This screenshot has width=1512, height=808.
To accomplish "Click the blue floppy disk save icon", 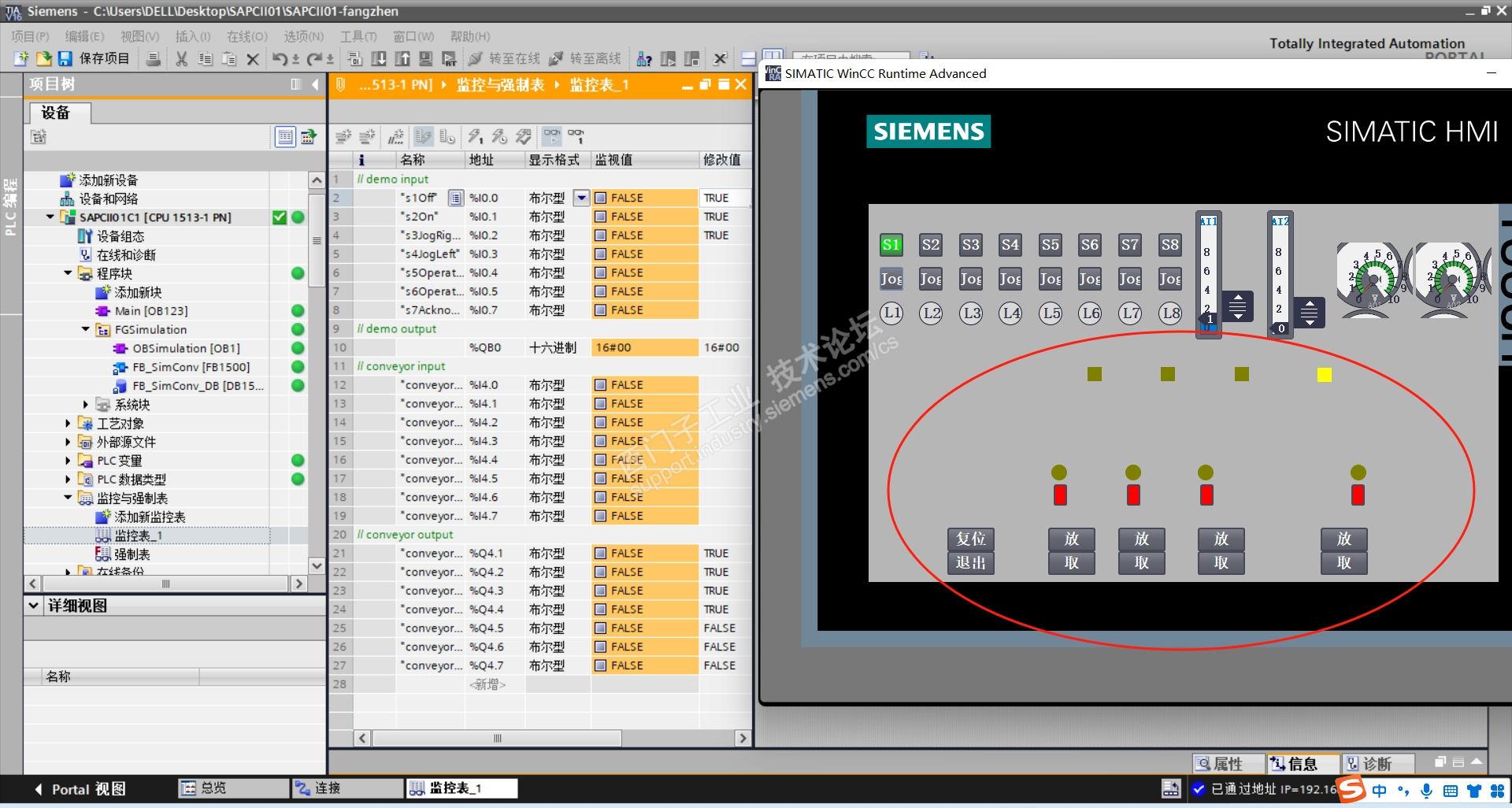I will tap(65, 59).
